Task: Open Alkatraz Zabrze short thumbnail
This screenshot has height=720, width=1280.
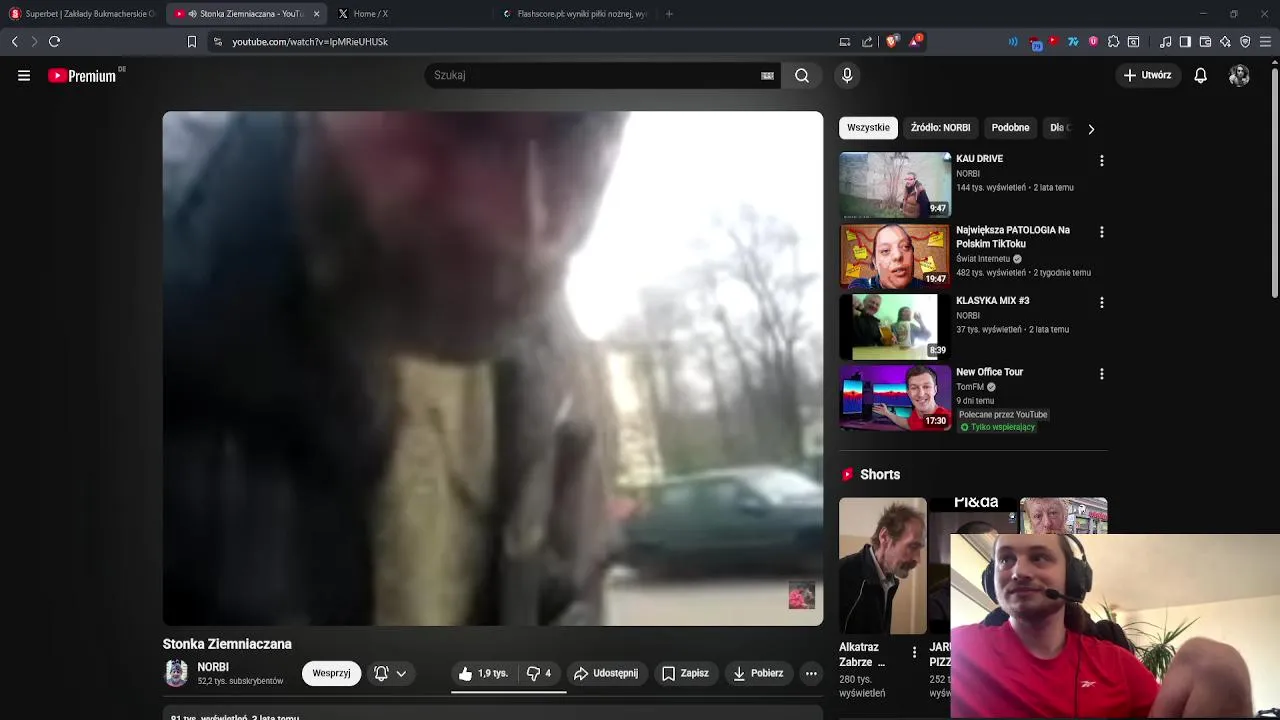Action: [x=883, y=566]
